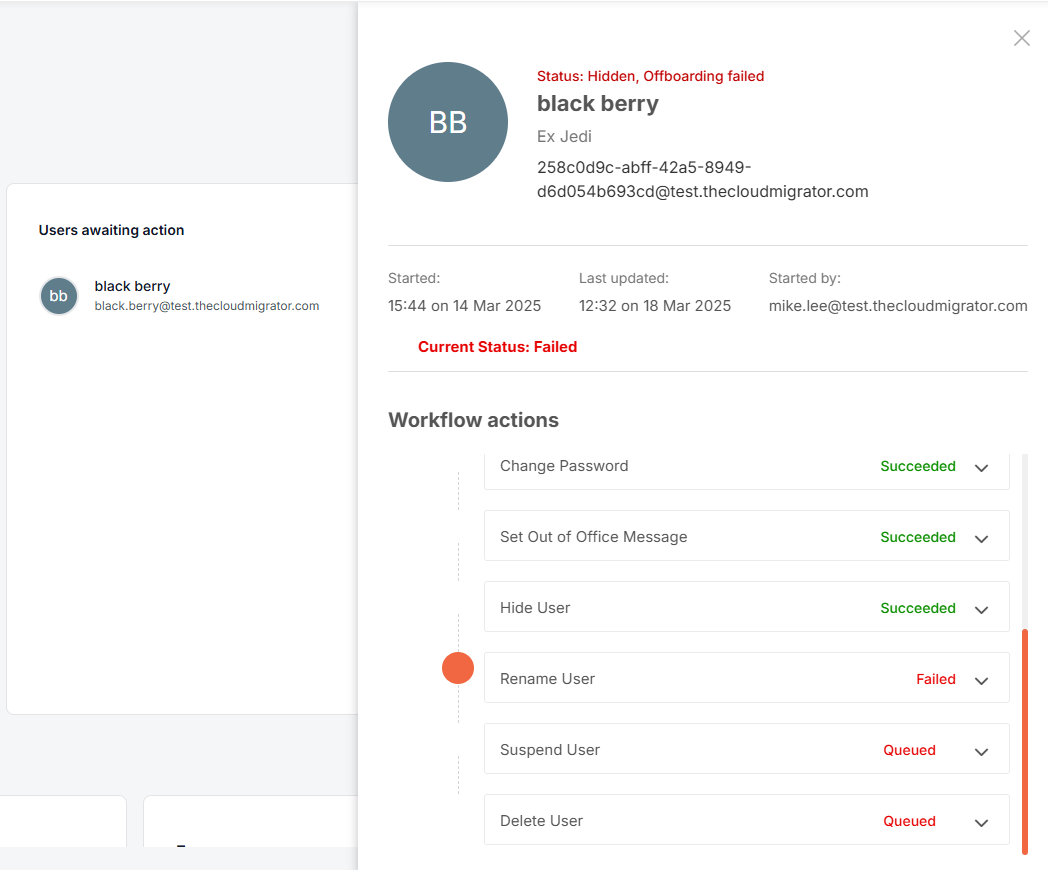Viewport: 1048px width, 870px height.
Task: Click the Ex Jedi job title
Action: (x=564, y=136)
